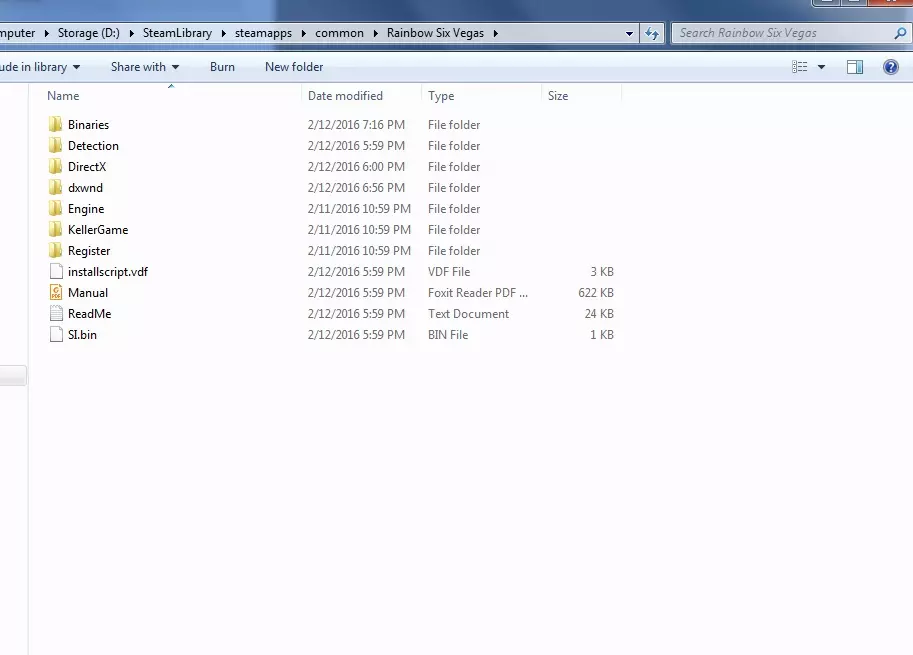Click the Manual PDF file icon
Image resolution: width=913 pixels, height=655 pixels.
click(56, 292)
